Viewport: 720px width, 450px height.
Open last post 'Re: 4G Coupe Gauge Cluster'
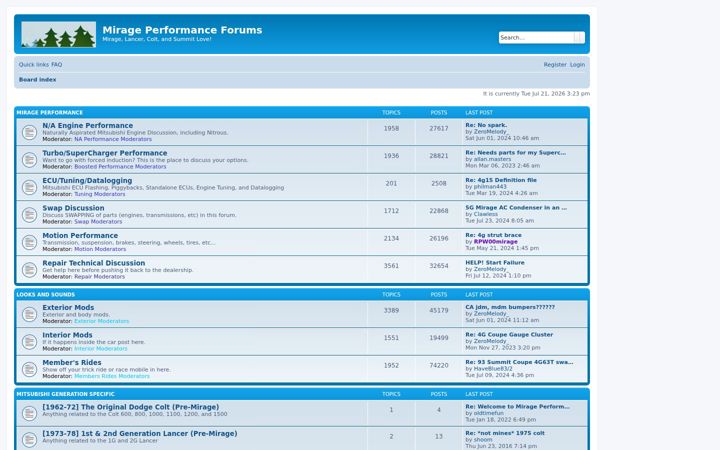509,335
